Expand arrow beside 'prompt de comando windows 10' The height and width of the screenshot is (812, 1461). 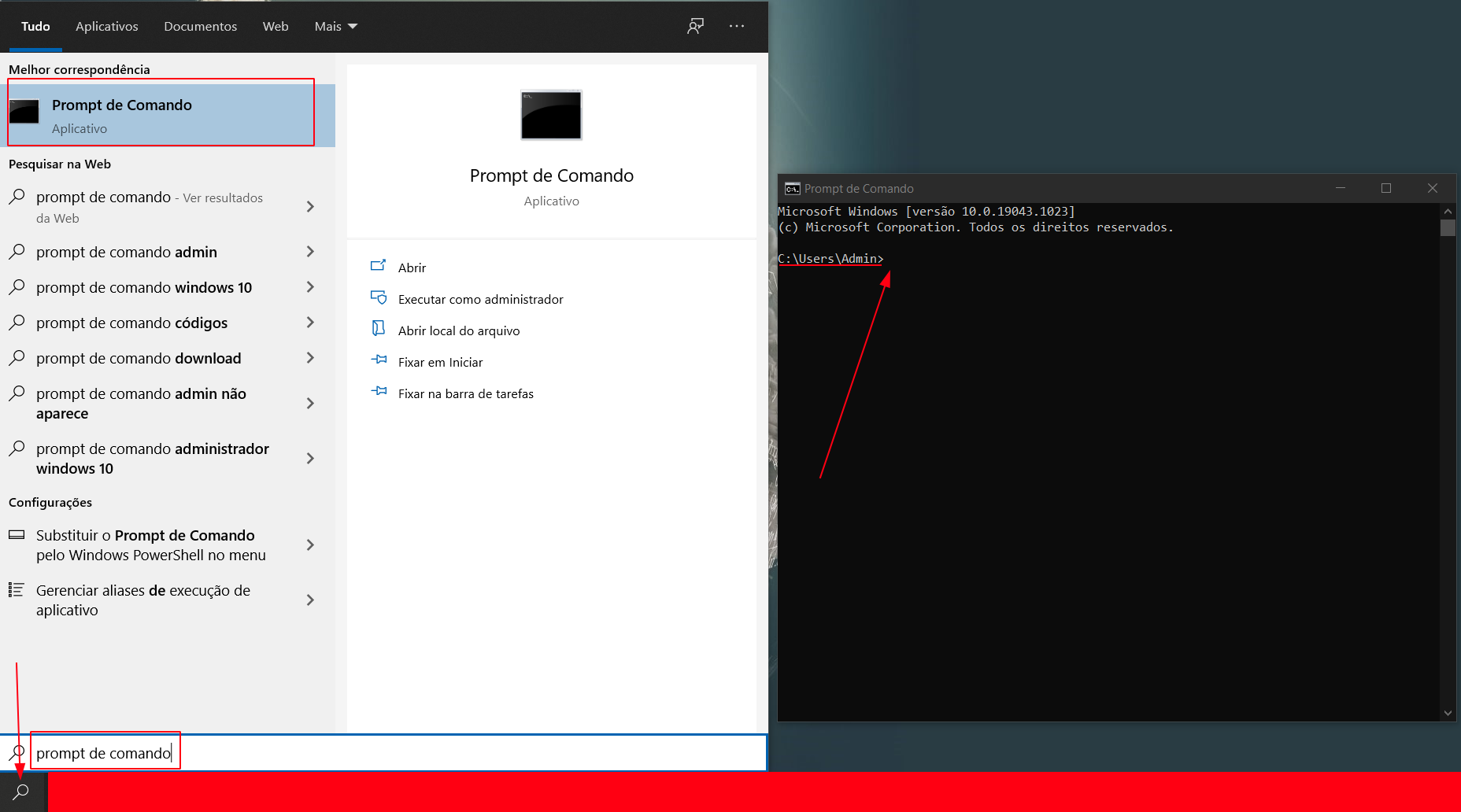310,287
